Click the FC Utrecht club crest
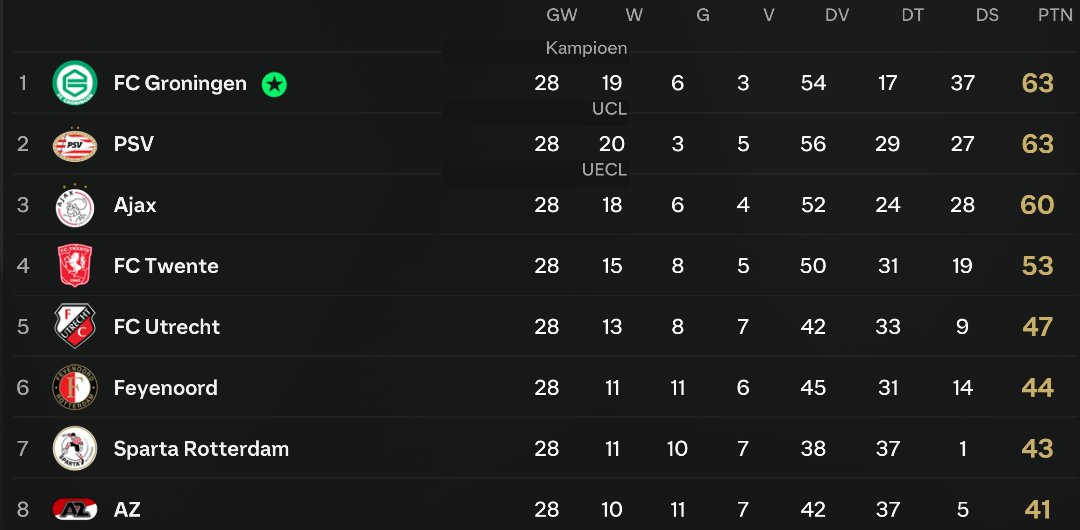 click(x=74, y=327)
